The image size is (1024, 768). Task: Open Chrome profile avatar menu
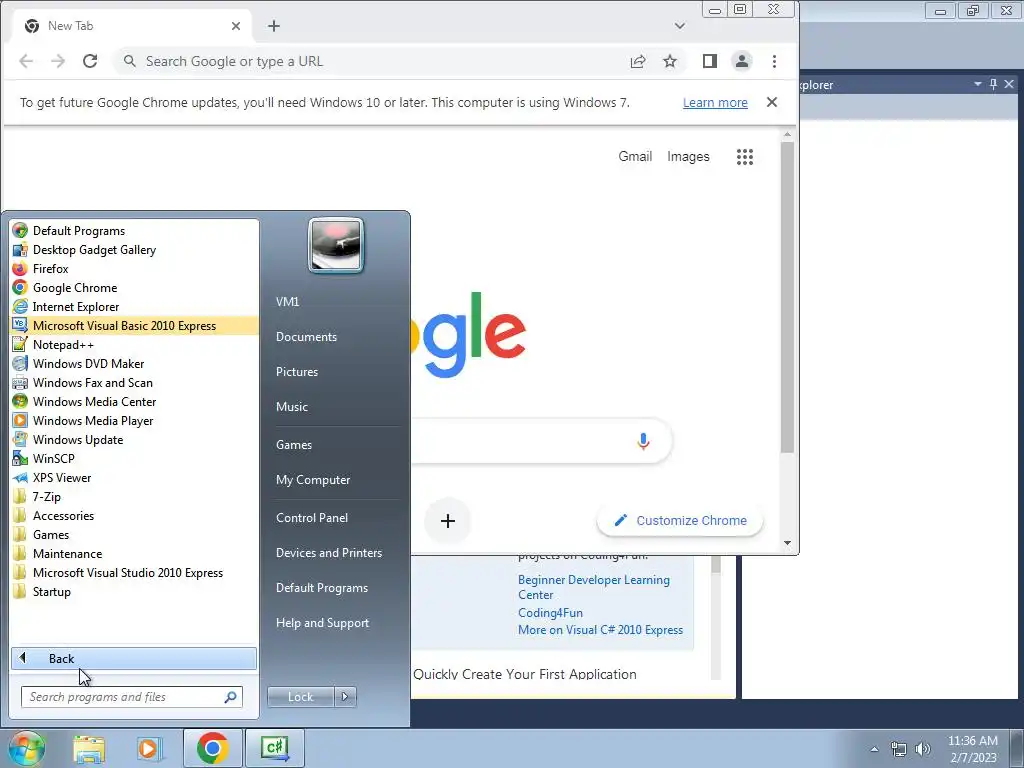click(x=742, y=61)
